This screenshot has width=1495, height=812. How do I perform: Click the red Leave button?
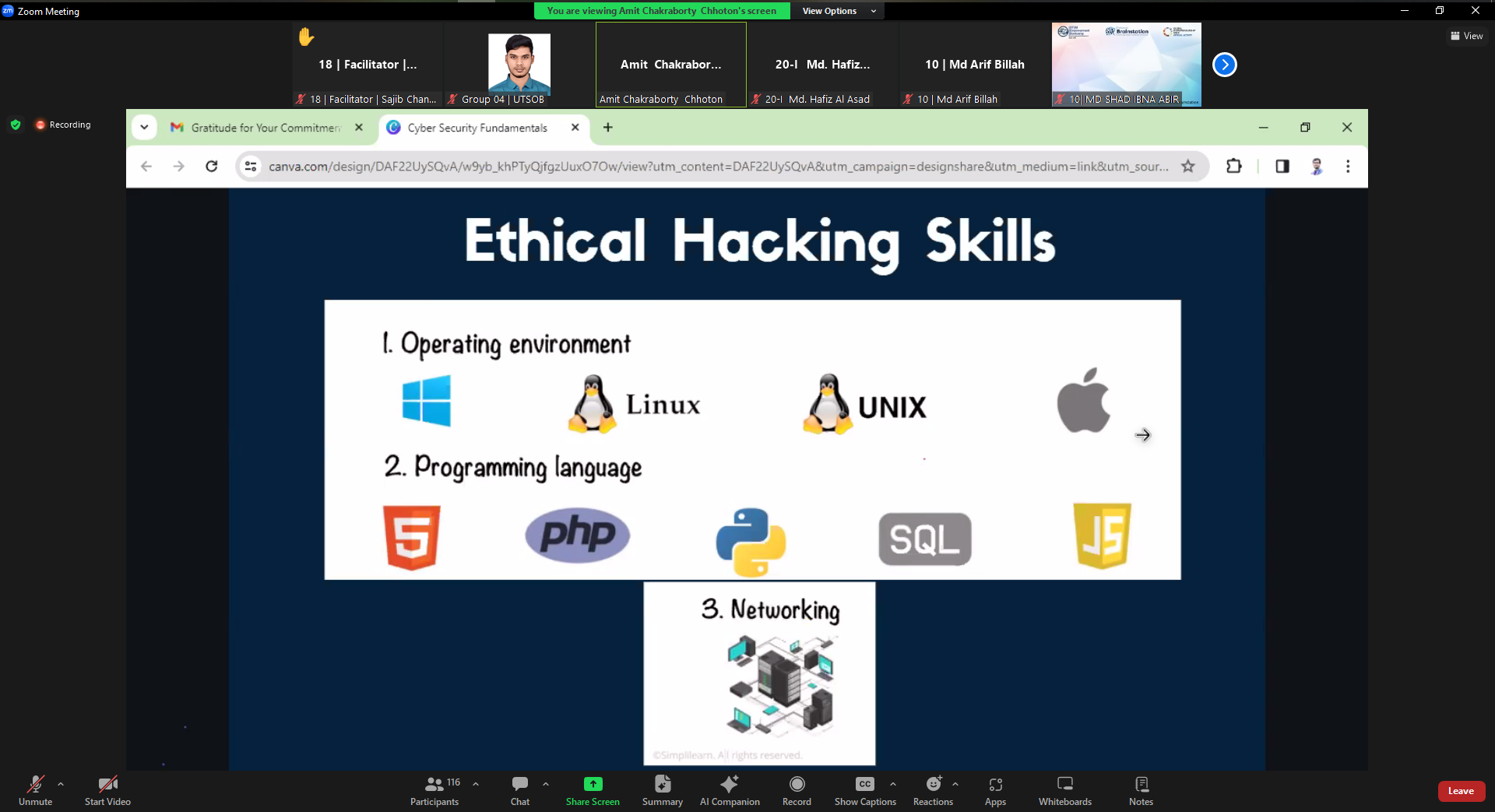pos(1461,791)
